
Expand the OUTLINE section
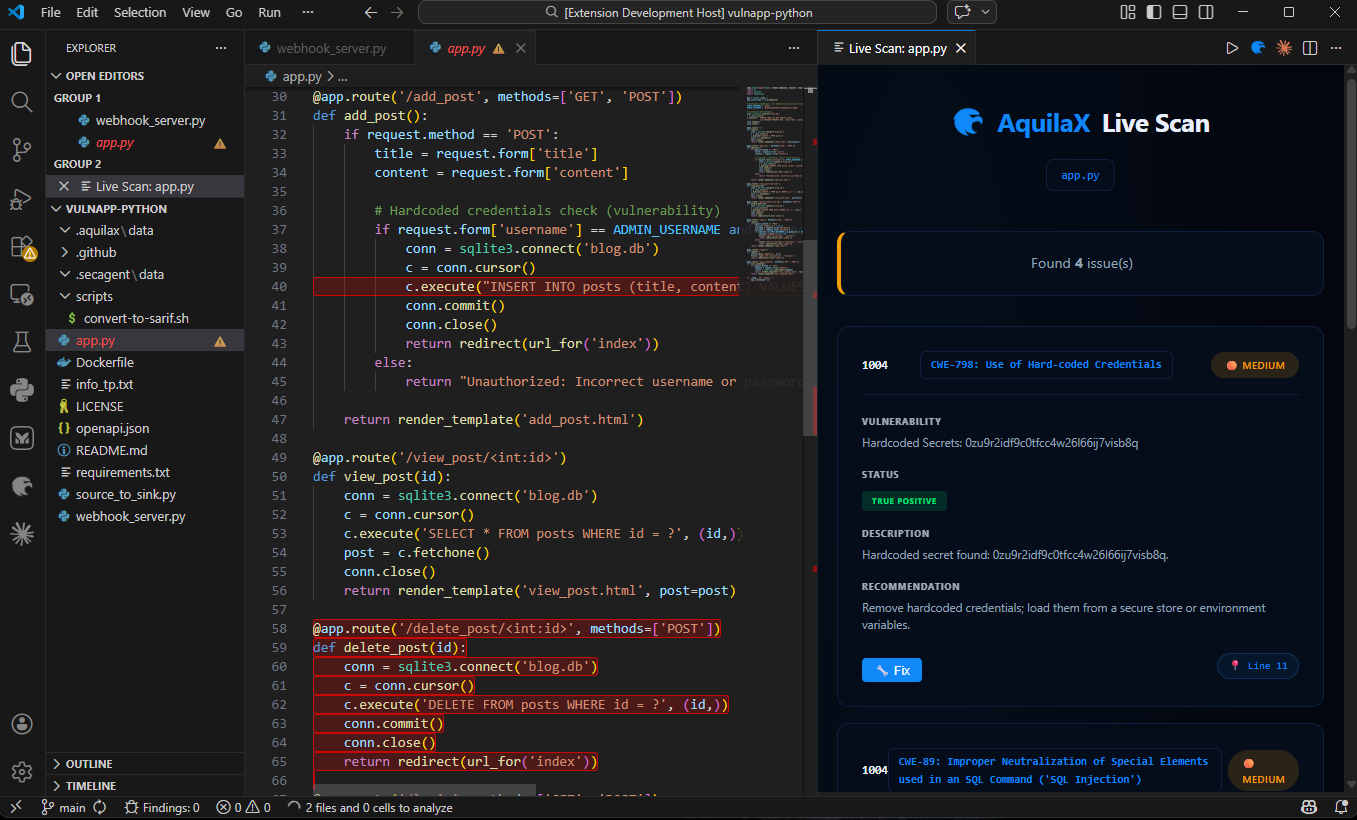click(x=89, y=764)
